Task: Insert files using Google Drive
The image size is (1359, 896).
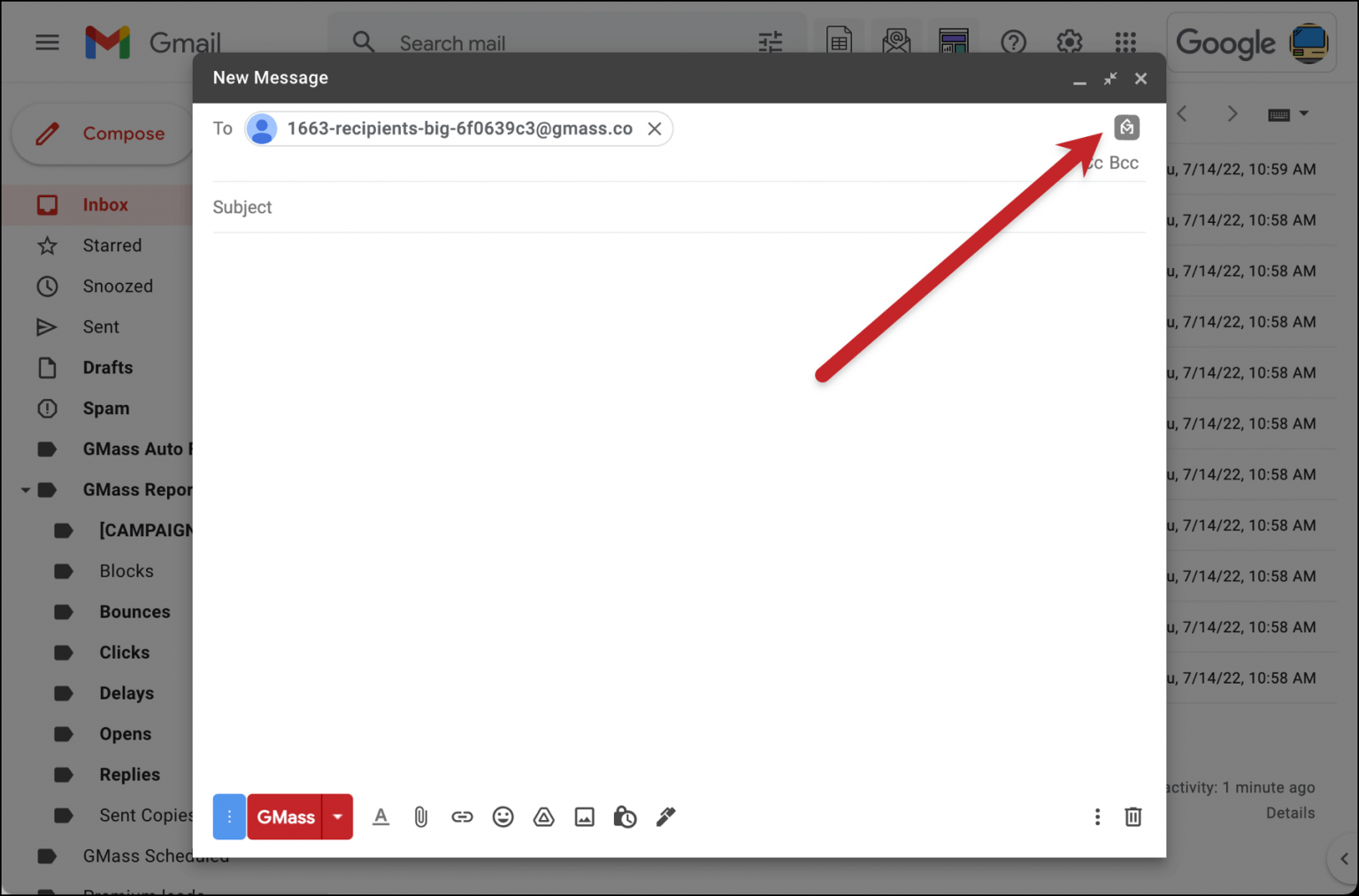Action: [x=543, y=816]
